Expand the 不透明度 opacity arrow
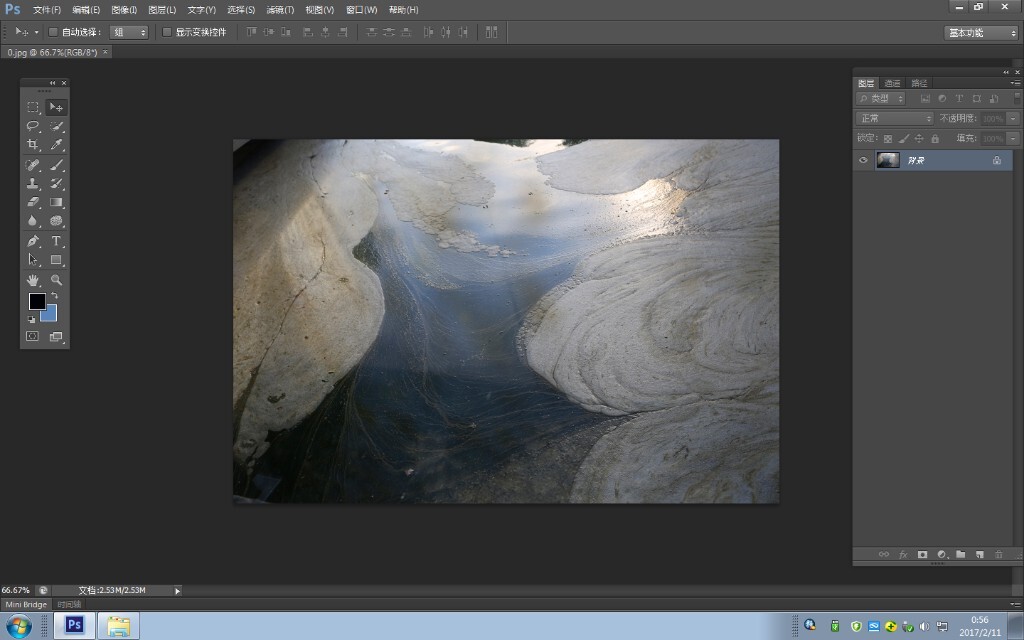The image size is (1024, 640). tap(1013, 119)
